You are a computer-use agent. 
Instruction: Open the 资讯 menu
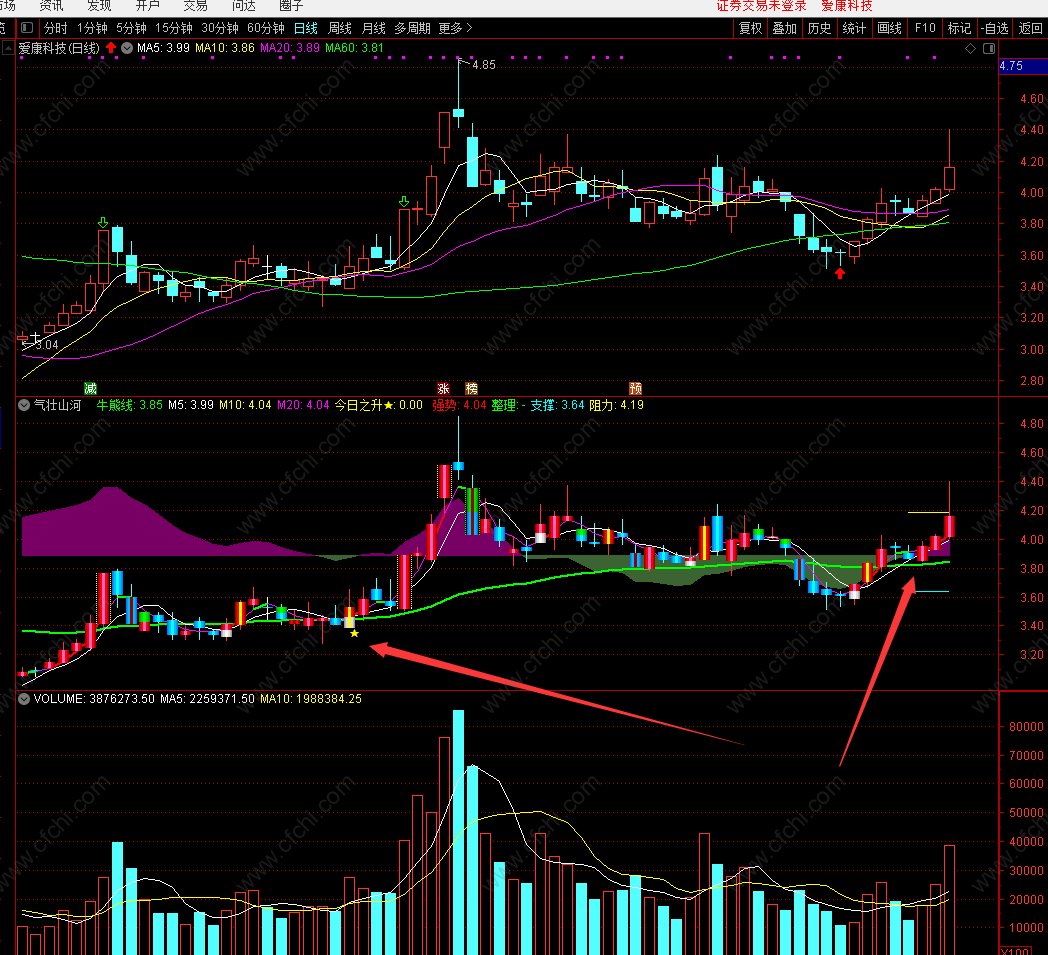pyautogui.click(x=51, y=6)
